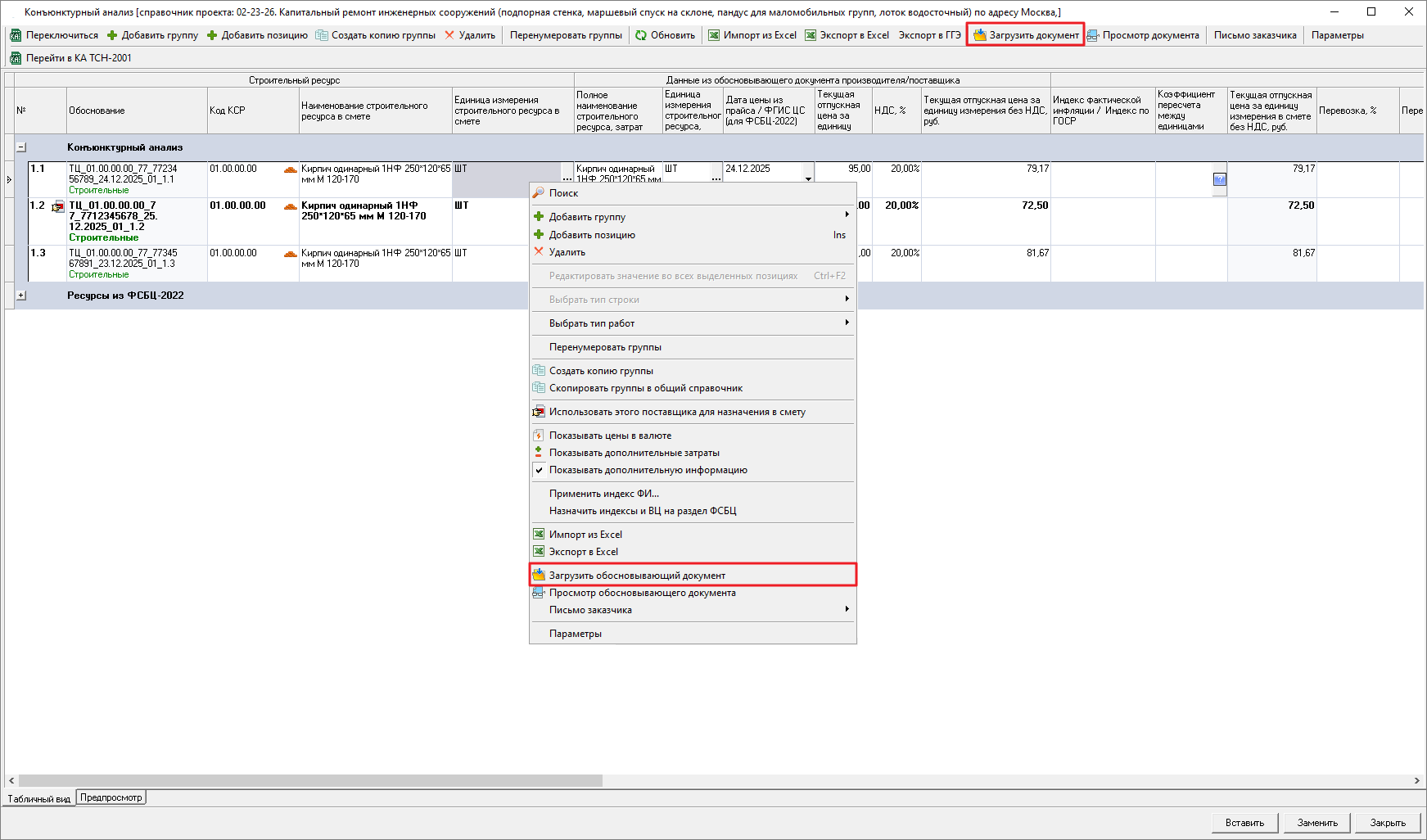Click Add group (Добавить группу) toolbar icon
This screenshot has height=840, width=1427.
[x=112, y=35]
